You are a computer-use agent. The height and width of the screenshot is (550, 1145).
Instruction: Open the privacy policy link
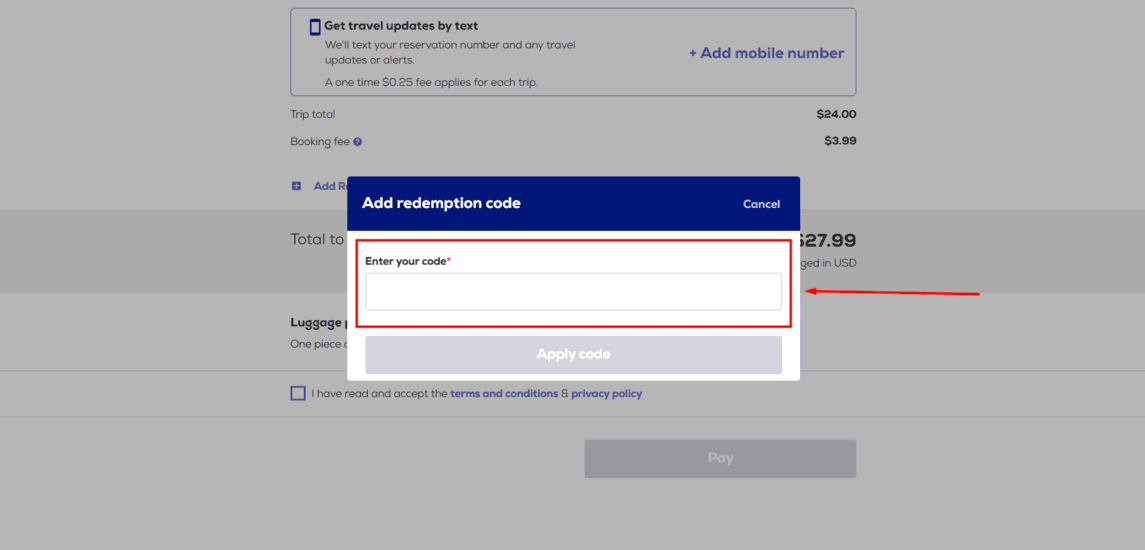[x=606, y=394]
